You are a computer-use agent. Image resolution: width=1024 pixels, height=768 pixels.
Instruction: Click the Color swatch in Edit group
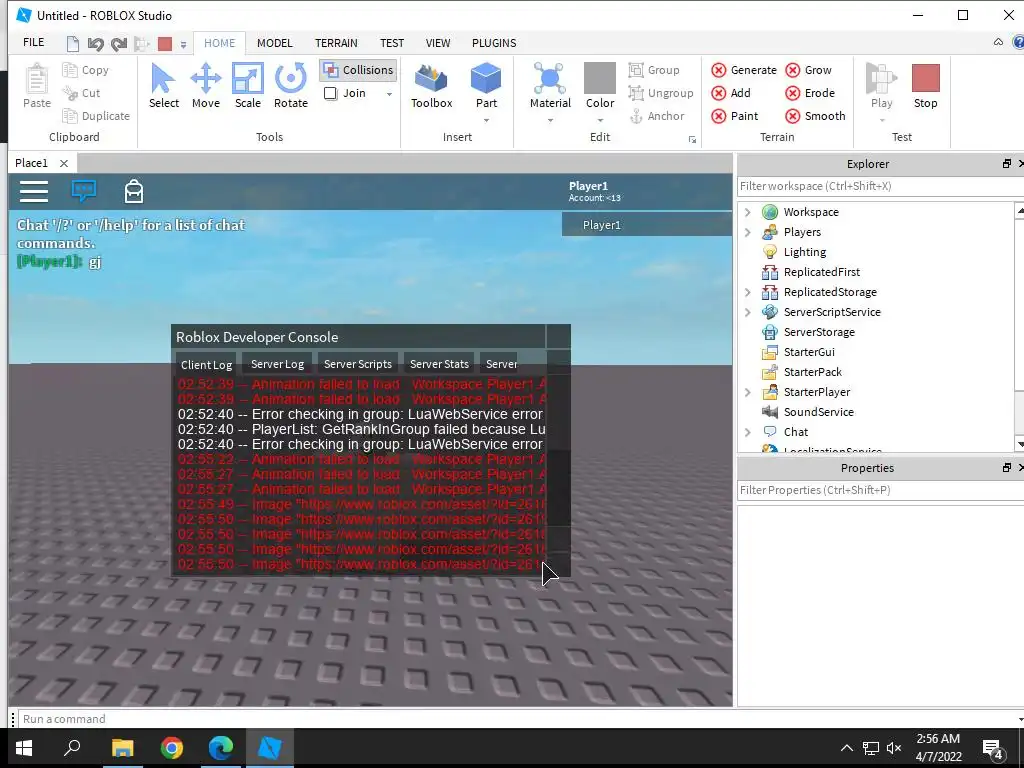tap(600, 78)
